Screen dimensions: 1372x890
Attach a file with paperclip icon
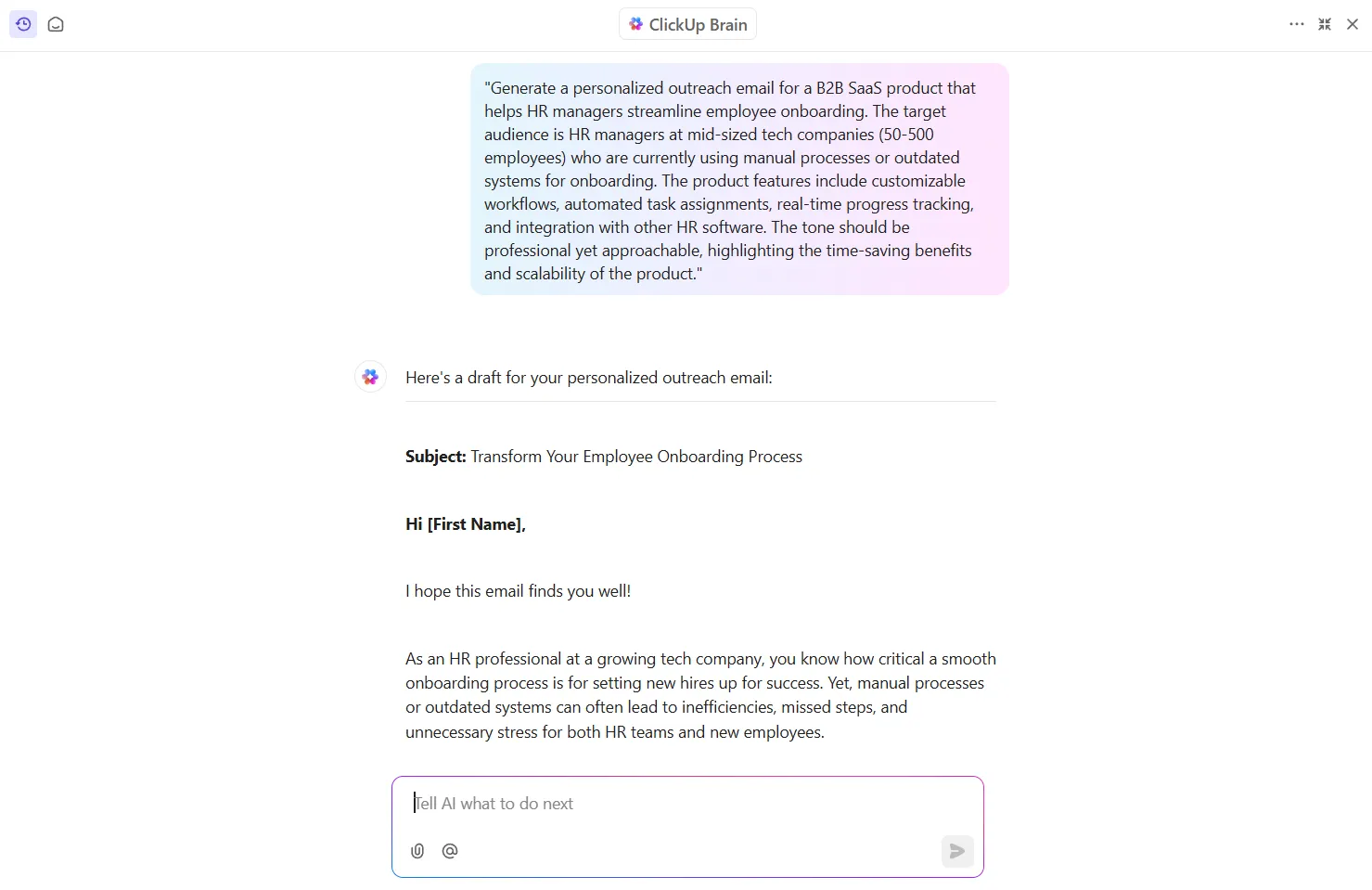(x=417, y=850)
